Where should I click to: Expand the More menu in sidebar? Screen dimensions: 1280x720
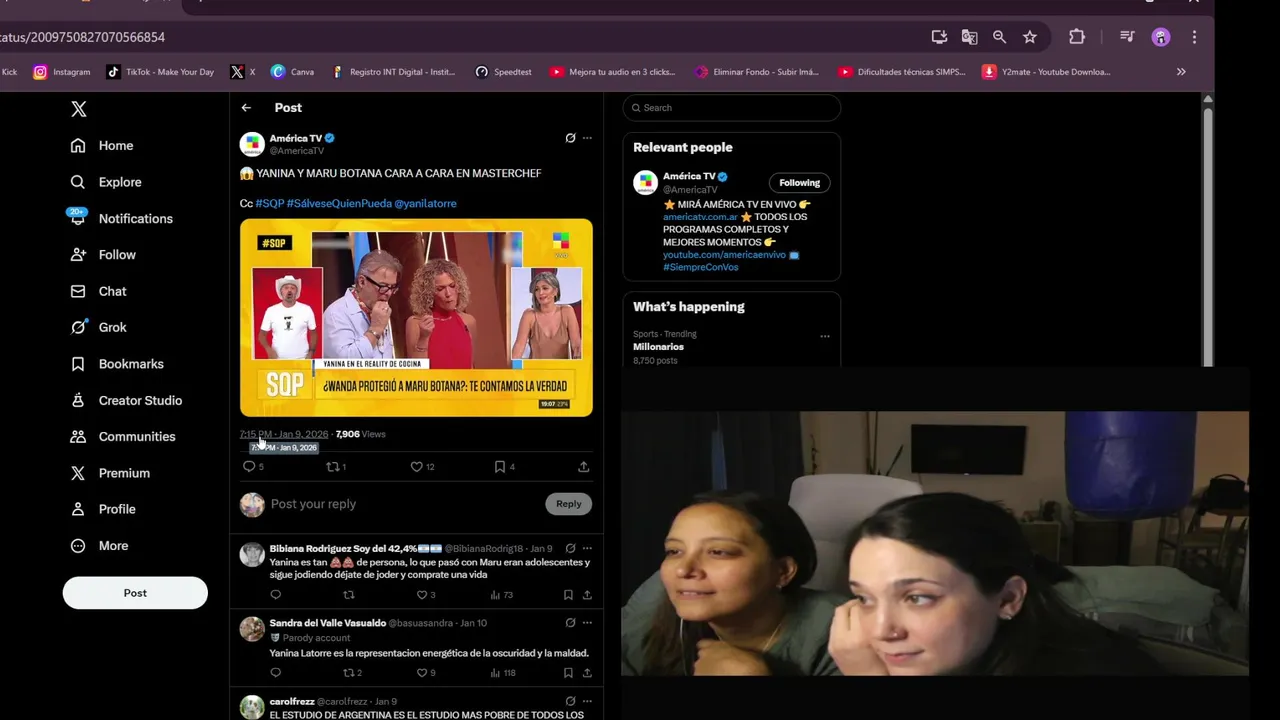pyautogui.click(x=99, y=546)
